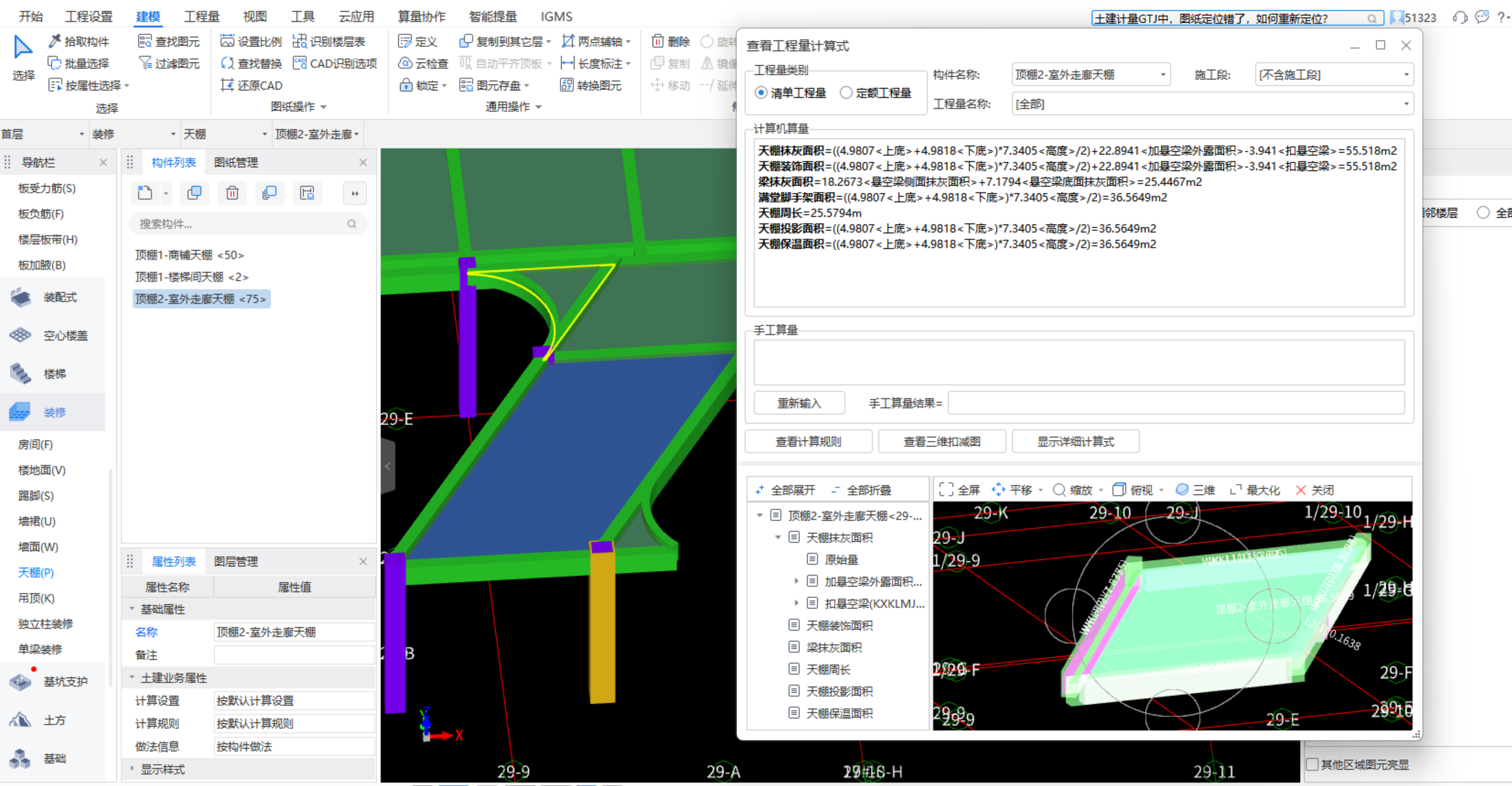Click 还原CAD restore tool
Viewport: 1512px width, 786px height.
point(251,85)
